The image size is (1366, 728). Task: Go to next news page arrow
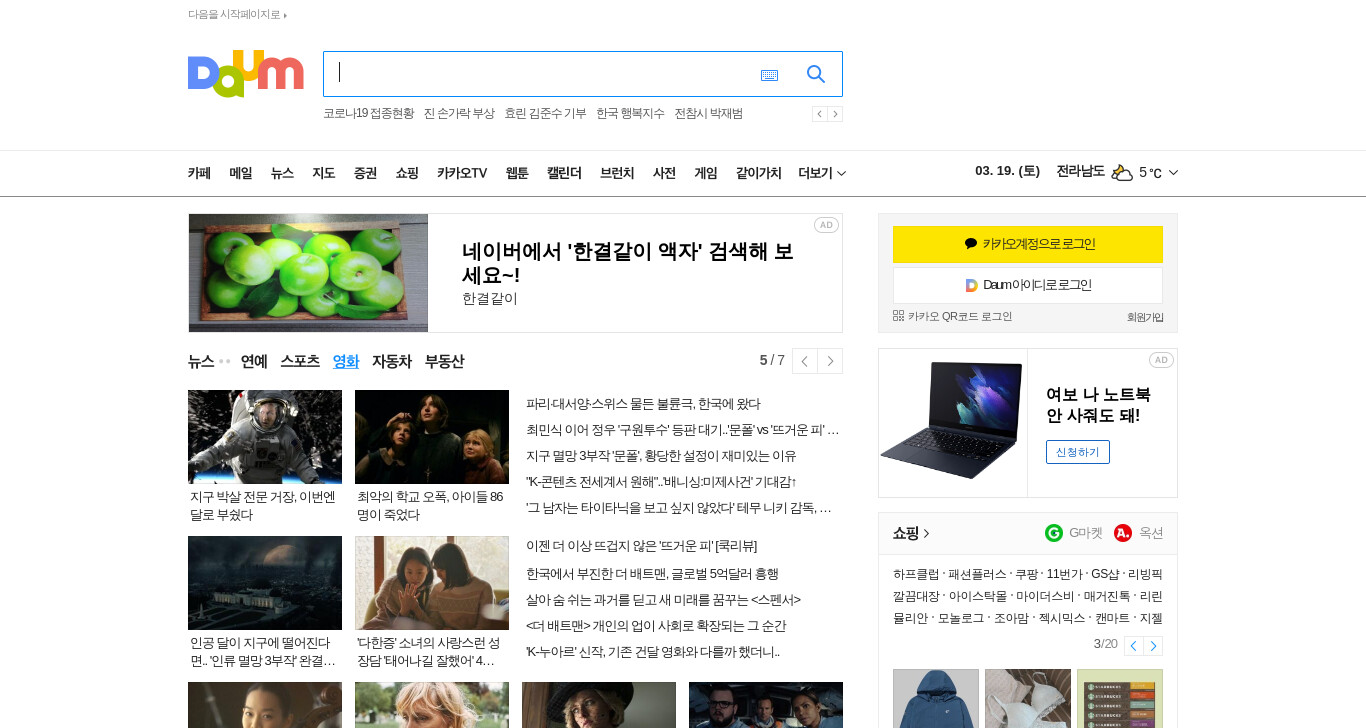(830, 361)
